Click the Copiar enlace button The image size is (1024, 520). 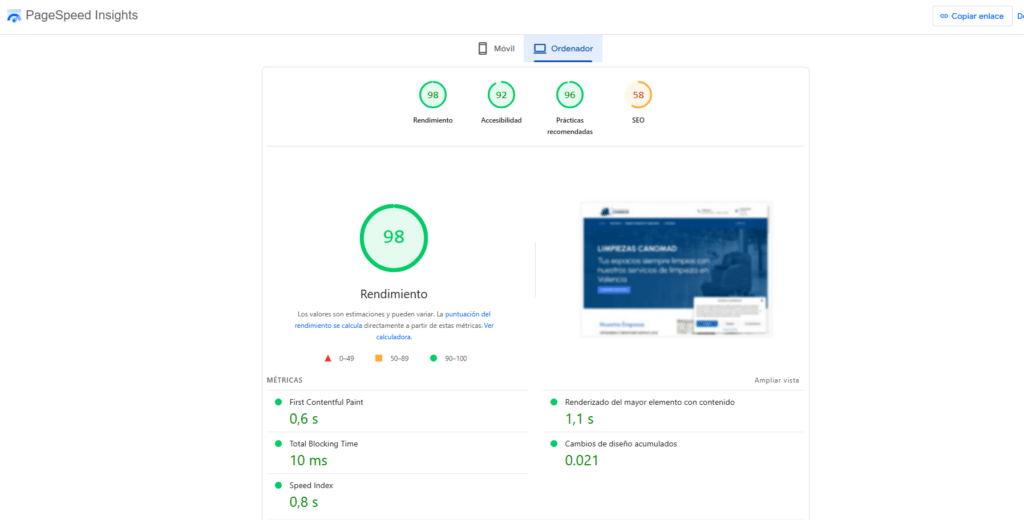click(971, 16)
